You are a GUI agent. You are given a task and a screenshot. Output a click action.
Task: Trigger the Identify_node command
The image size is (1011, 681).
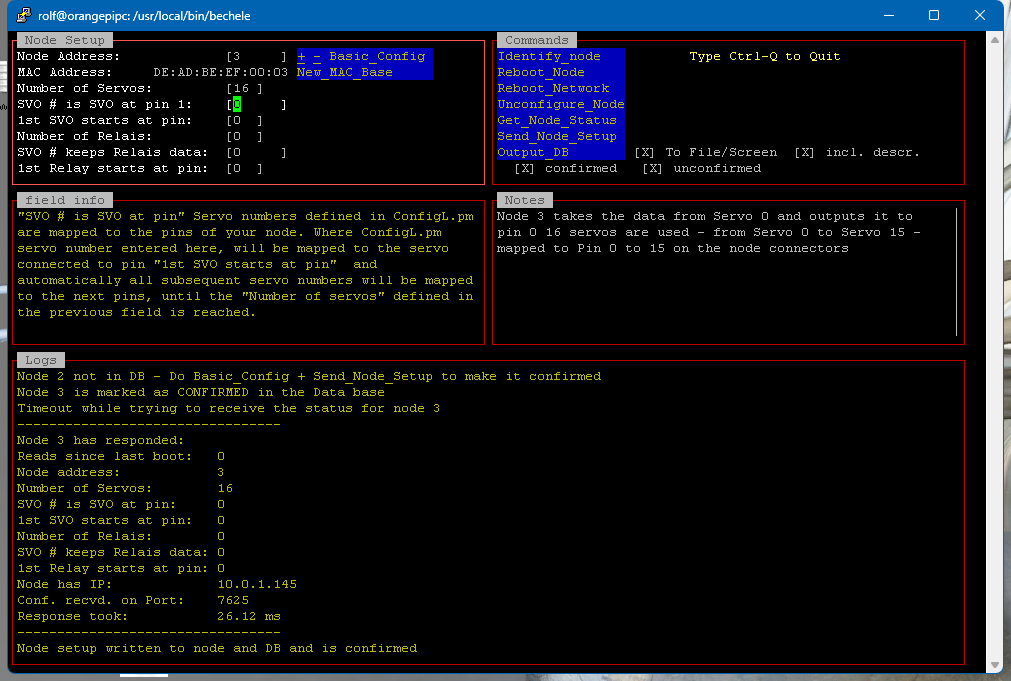(x=549, y=56)
